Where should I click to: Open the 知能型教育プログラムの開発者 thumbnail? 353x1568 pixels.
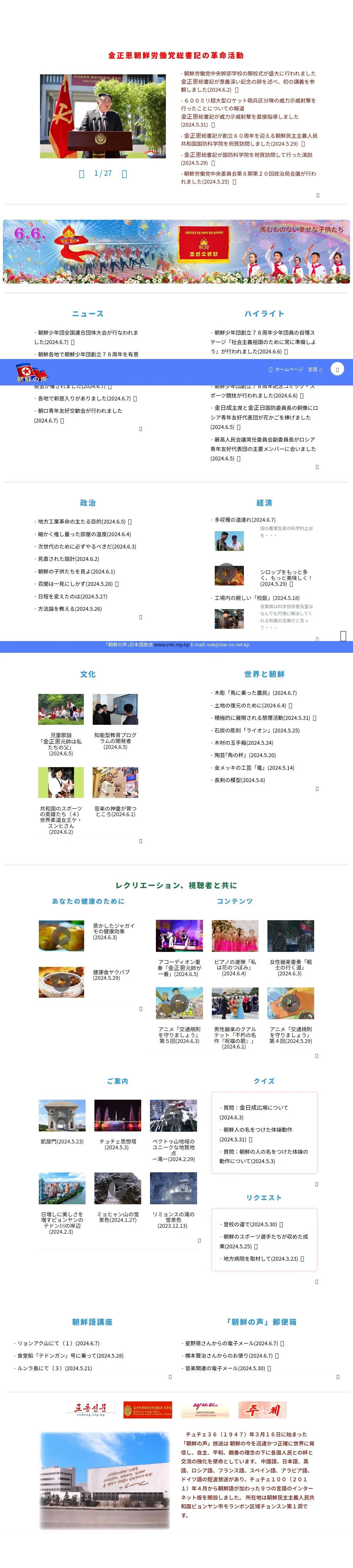click(115, 709)
